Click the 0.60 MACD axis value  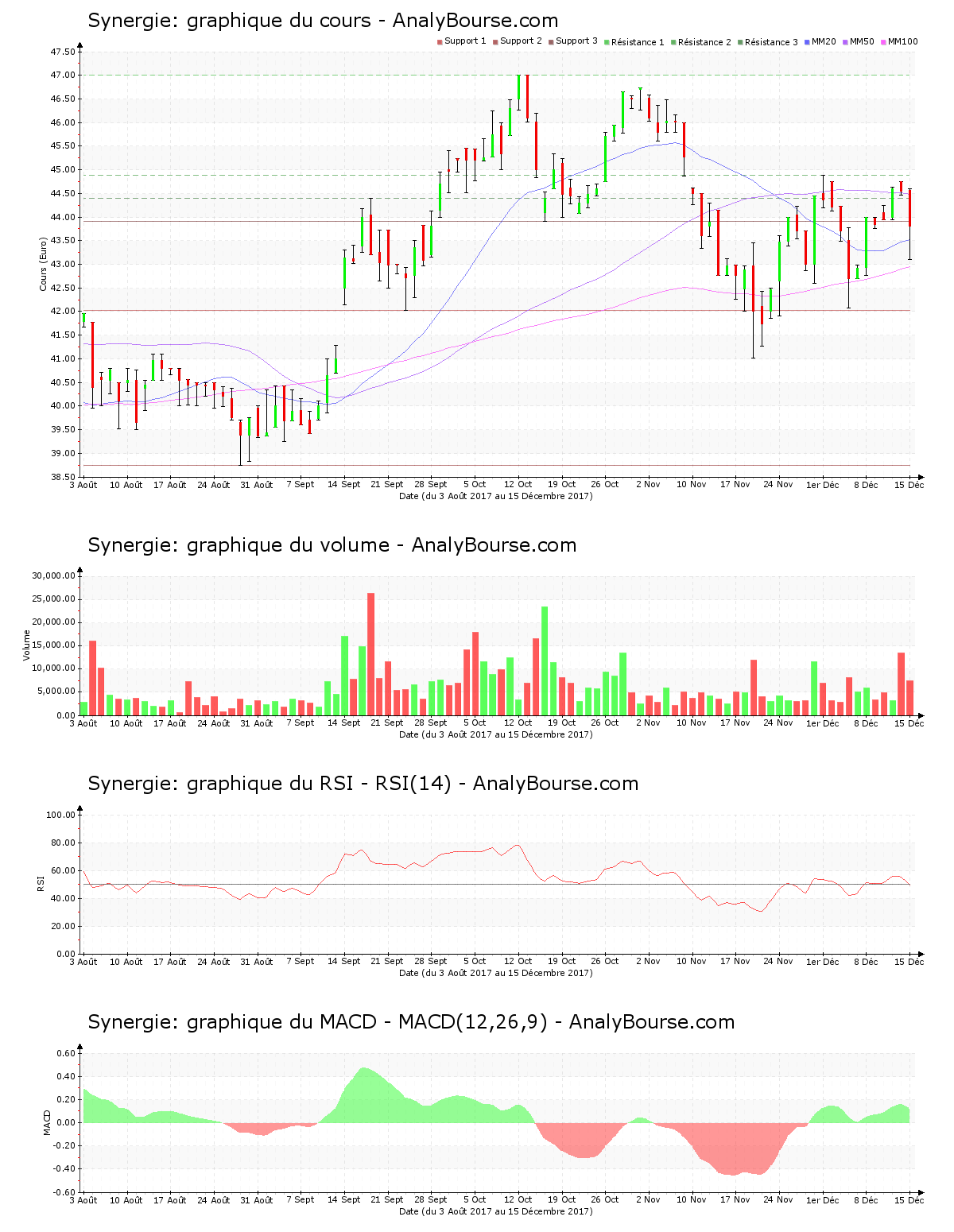pos(67,1053)
